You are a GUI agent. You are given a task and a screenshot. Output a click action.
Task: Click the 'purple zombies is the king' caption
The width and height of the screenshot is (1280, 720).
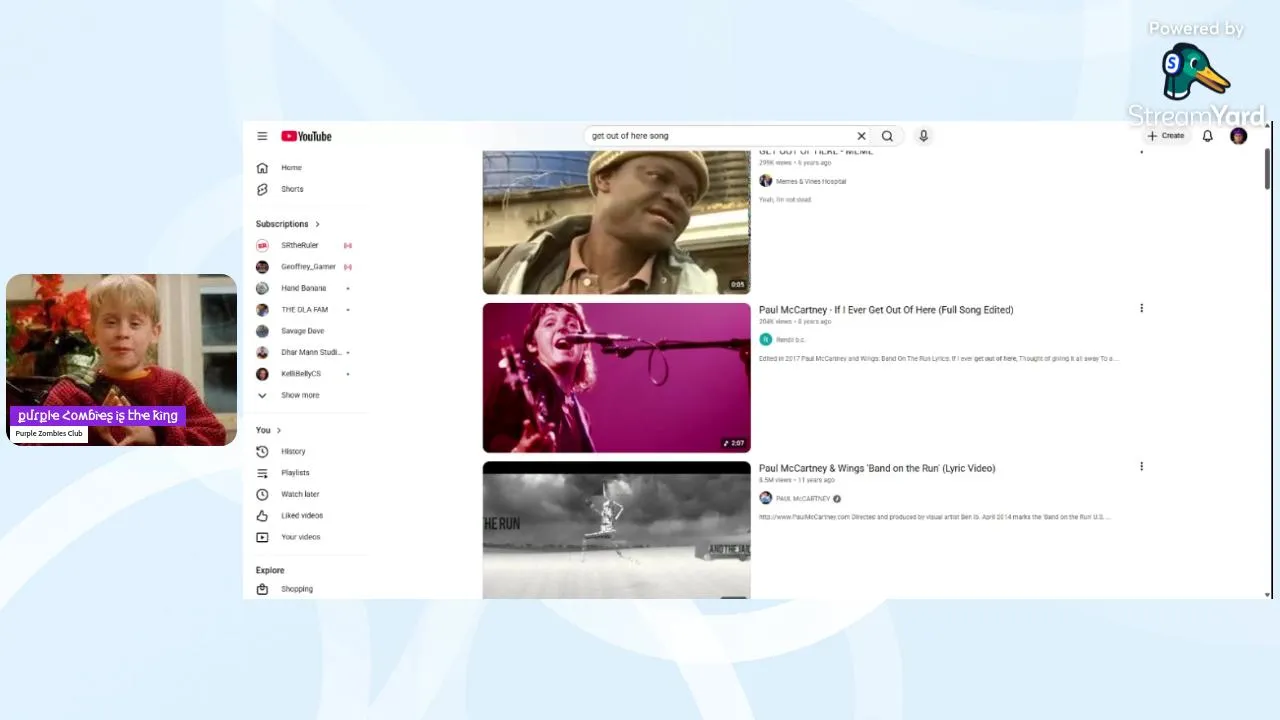[x=97, y=415]
